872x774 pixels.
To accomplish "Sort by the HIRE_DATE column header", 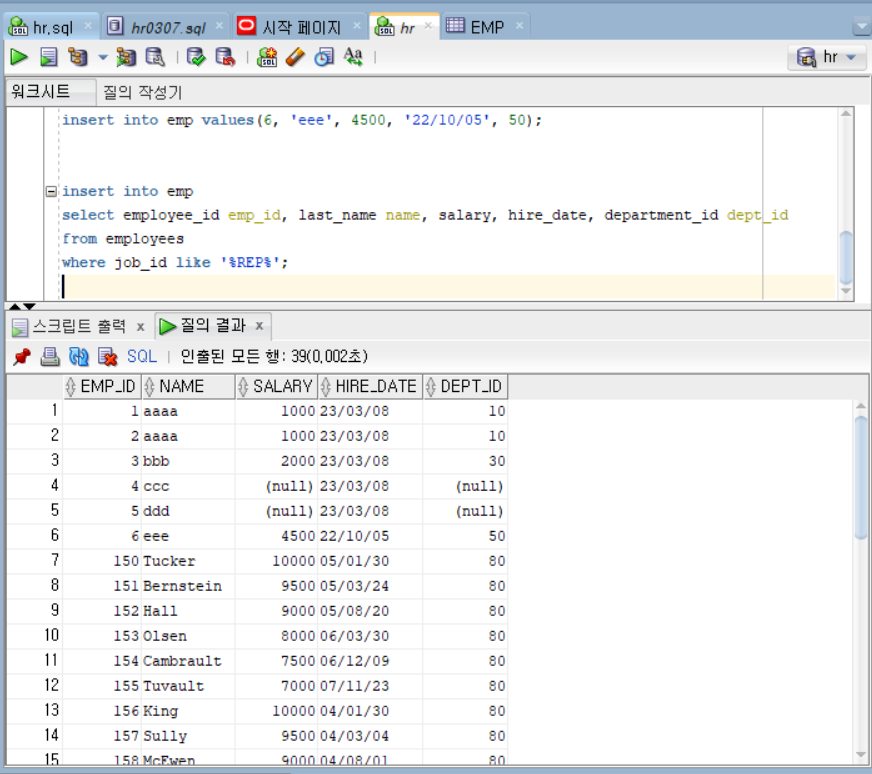I will pyautogui.click(x=370, y=386).
